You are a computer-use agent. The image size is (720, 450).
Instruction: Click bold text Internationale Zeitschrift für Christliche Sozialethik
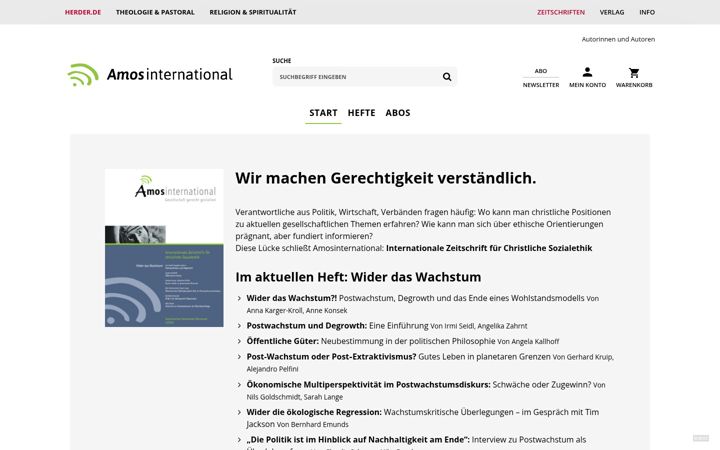pos(489,248)
